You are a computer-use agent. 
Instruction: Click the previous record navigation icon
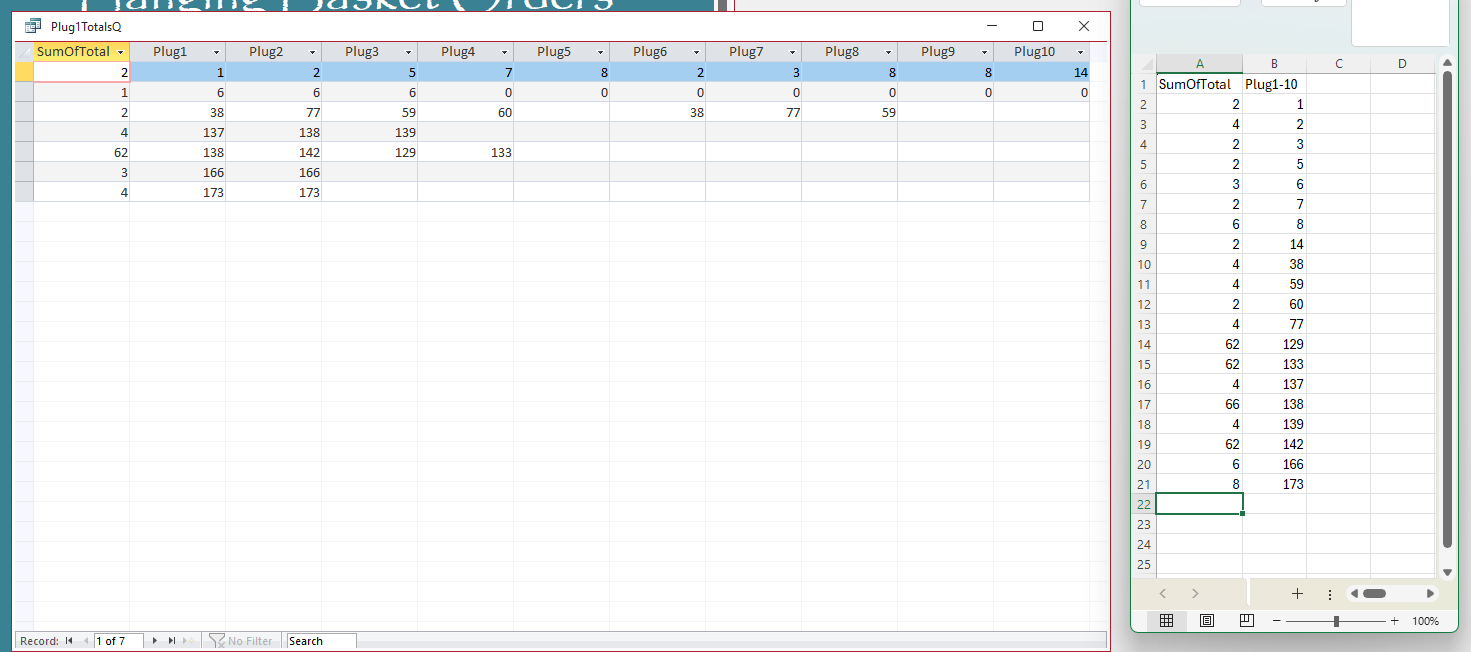(x=84, y=641)
